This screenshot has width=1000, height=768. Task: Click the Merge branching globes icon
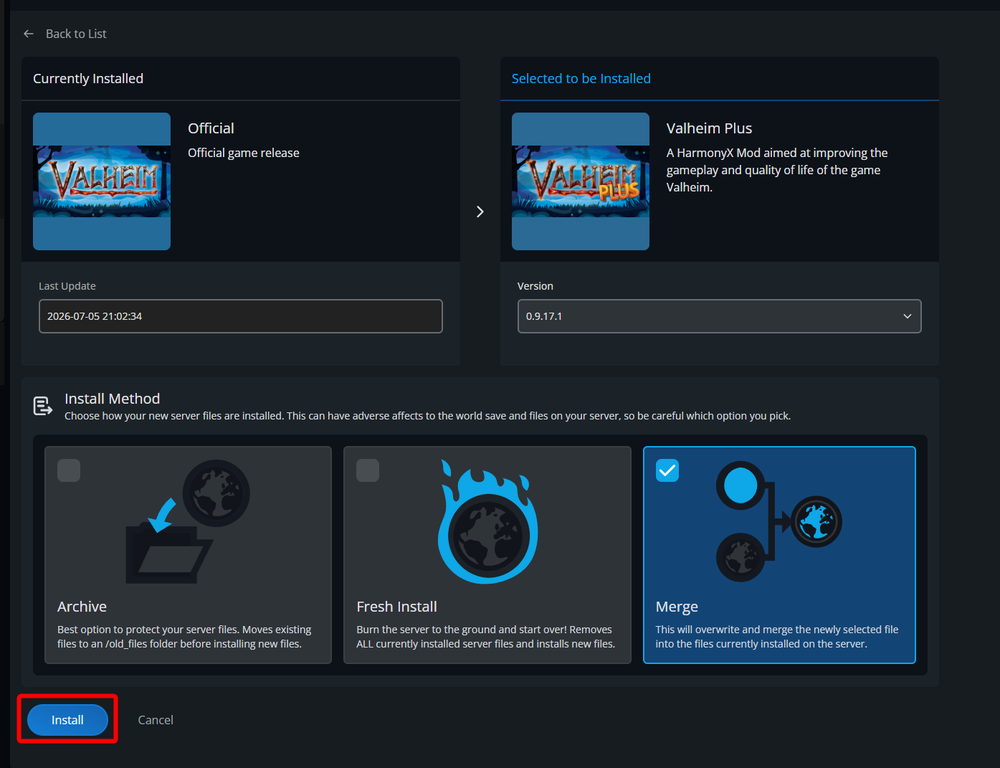coord(779,522)
